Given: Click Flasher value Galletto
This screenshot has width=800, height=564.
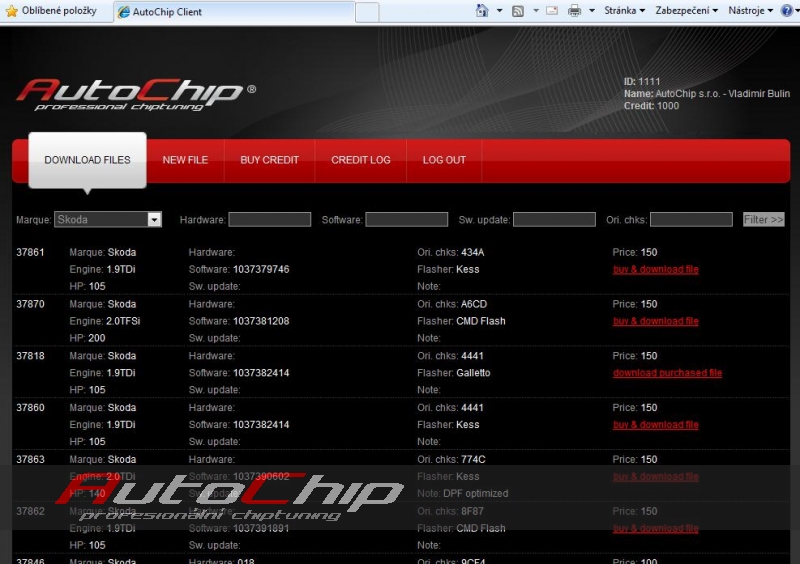Looking at the screenshot, I should click(473, 373).
